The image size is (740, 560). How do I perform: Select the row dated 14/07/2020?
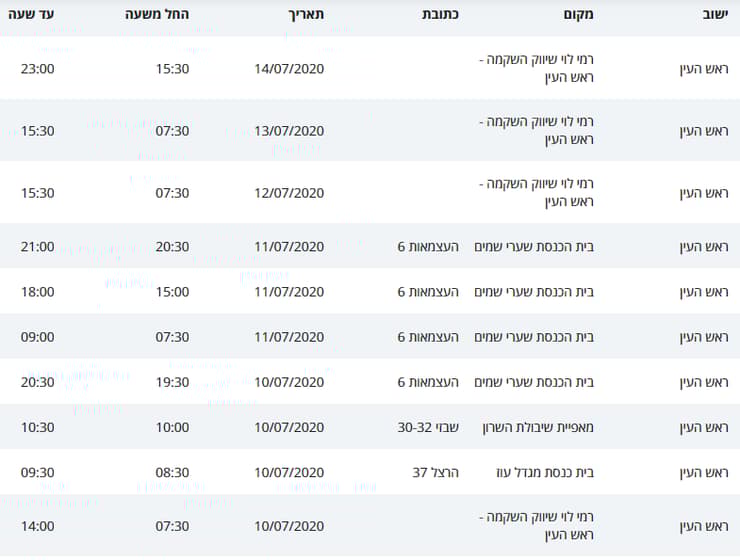coord(370,68)
